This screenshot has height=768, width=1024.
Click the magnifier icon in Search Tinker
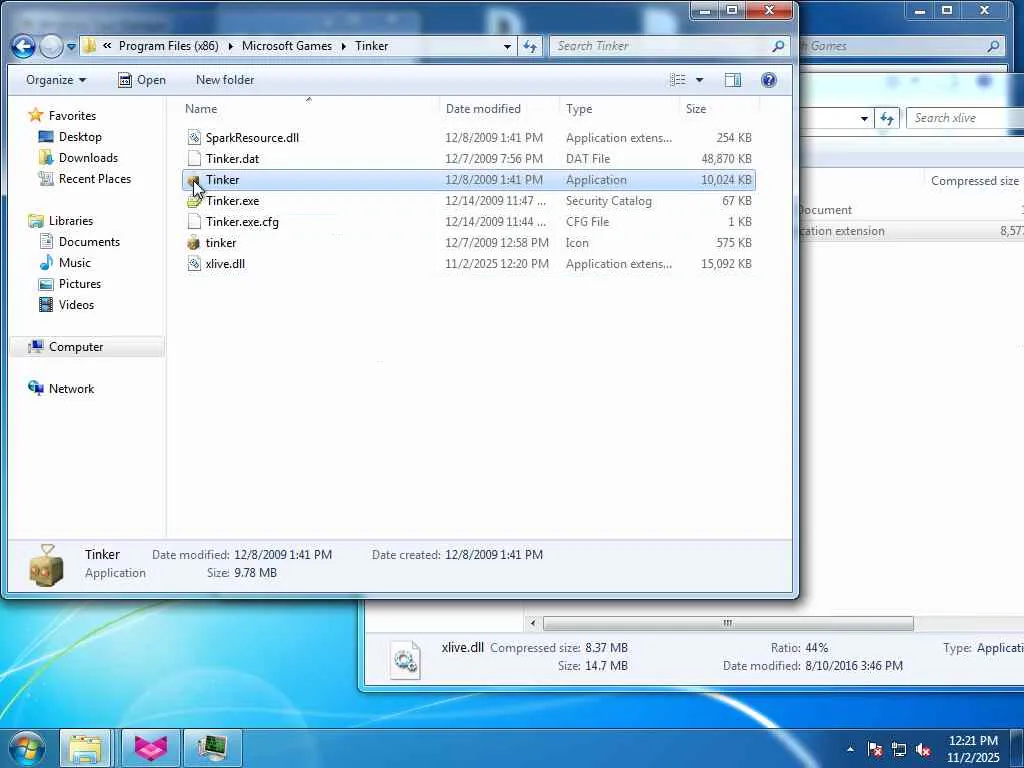pos(778,46)
